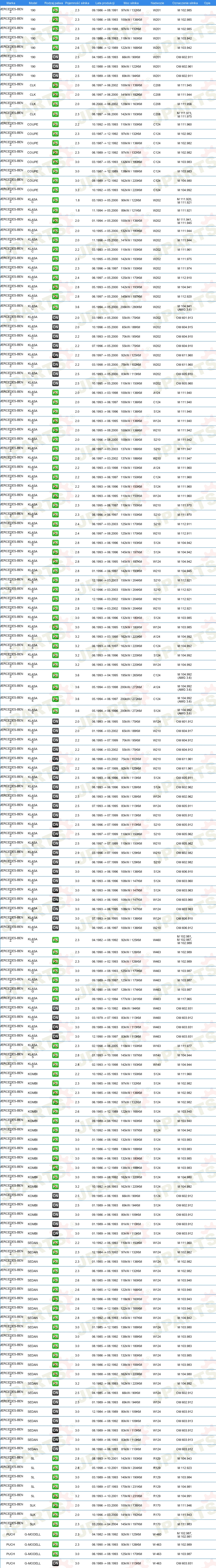Click G-MODELL cell in PUCH 3.0 diesel row
The width and height of the screenshot is (216, 1568).
pyautogui.click(x=33, y=1563)
